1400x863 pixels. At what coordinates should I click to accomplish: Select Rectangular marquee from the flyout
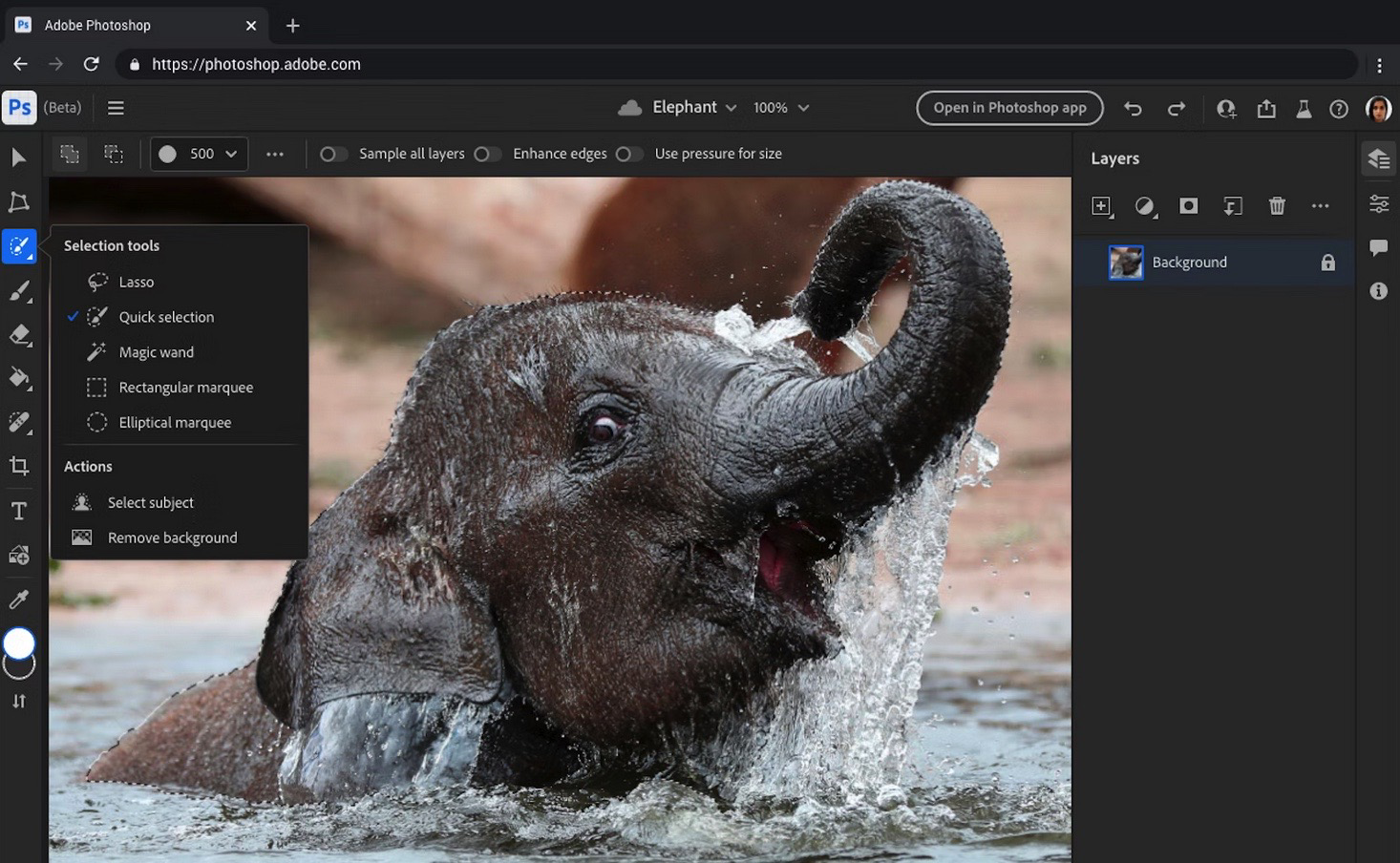pos(185,388)
